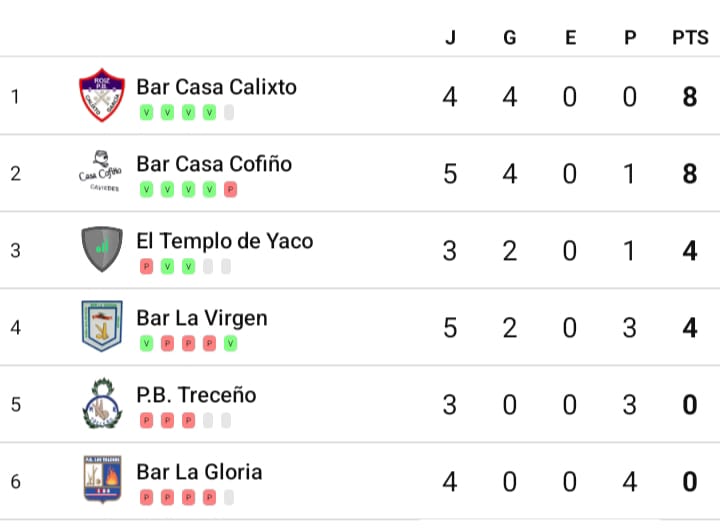Select rank number 5 of P.B. Treceño
This screenshot has width=720, height=529.
tap(16, 405)
